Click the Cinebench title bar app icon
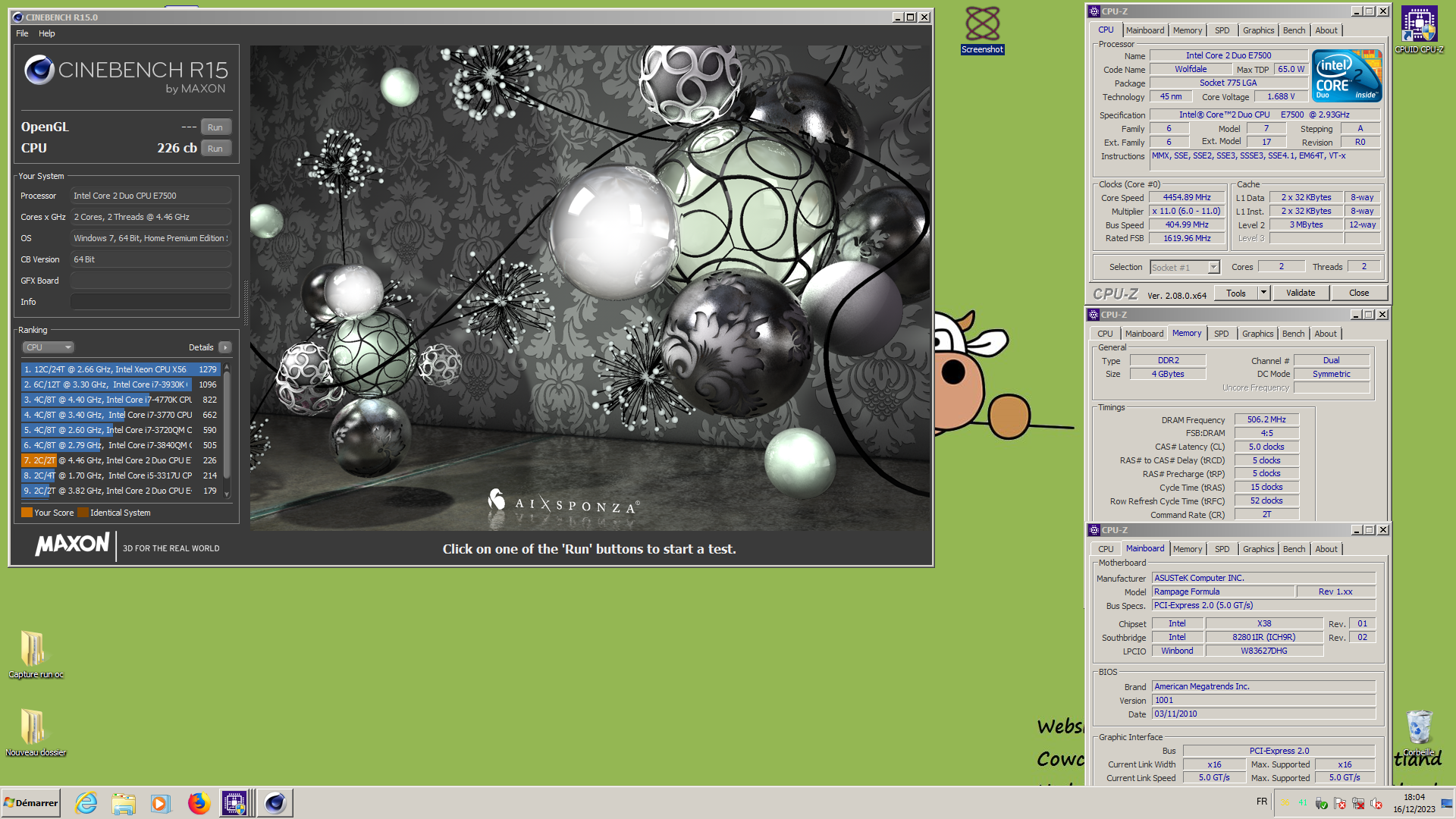This screenshot has width=1456, height=819. point(18,17)
